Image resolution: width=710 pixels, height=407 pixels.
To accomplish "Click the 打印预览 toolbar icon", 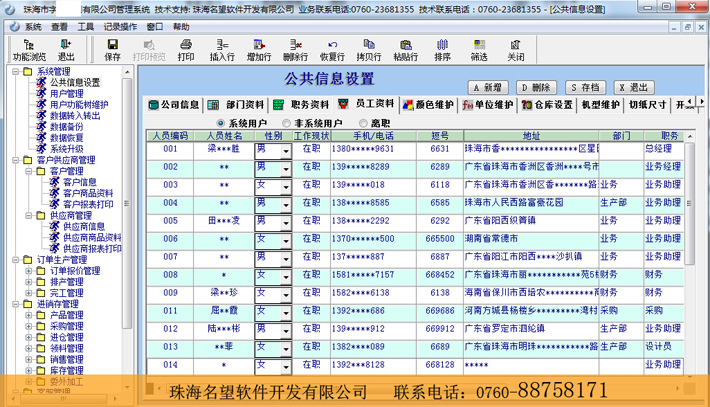I will coord(149,50).
